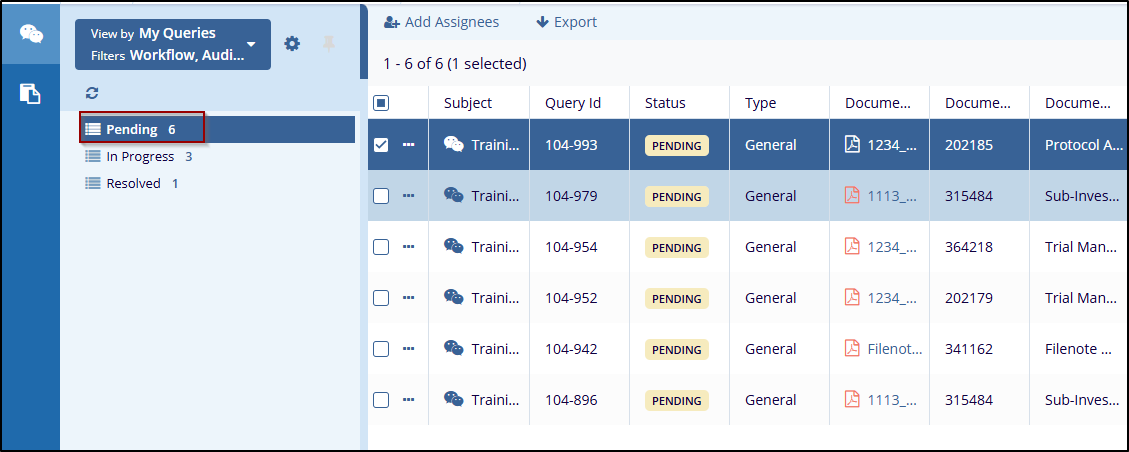Viewport: 1129px width, 452px height.
Task: Click the Export button
Action: coord(566,22)
